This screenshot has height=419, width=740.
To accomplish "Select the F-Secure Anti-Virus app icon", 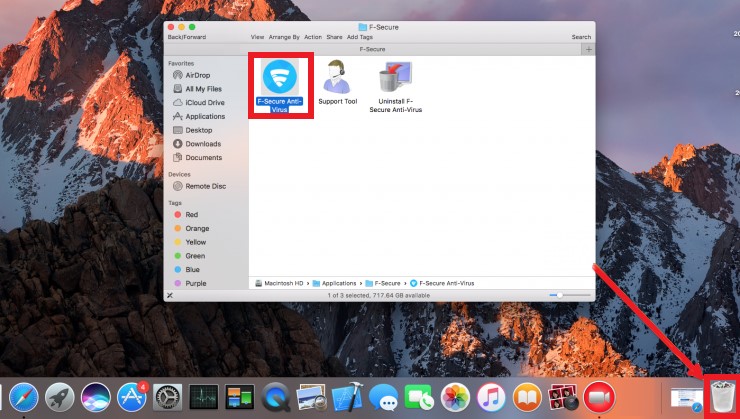I will (280, 76).
